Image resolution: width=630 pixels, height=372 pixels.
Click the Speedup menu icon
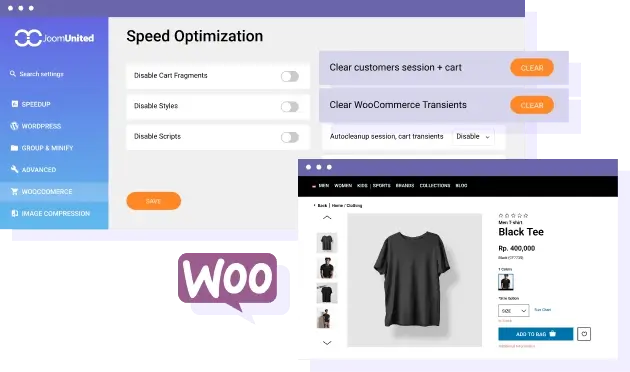(14, 104)
